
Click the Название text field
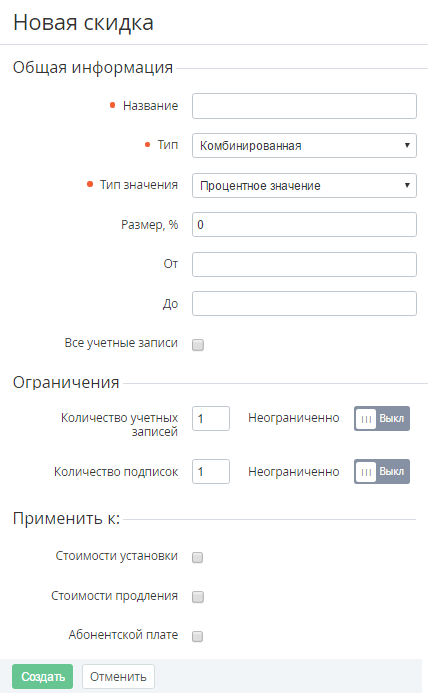click(304, 106)
